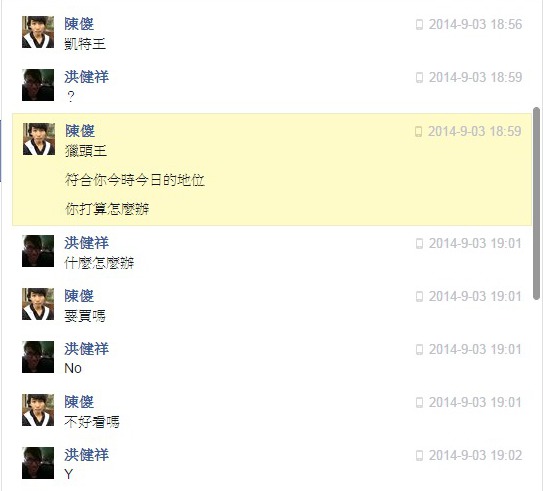Click the message text 符合你今時今日的地位

(135, 180)
